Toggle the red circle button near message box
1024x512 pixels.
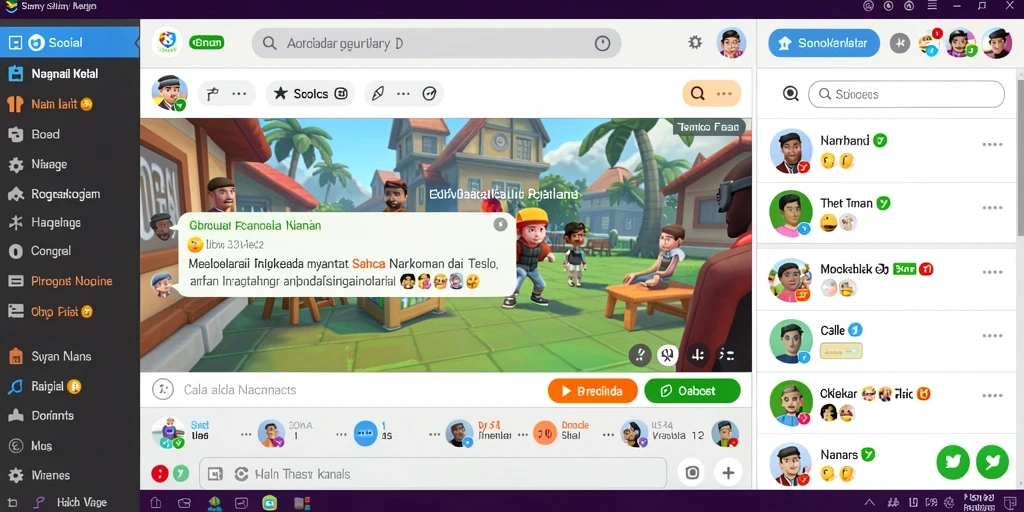tap(159, 473)
